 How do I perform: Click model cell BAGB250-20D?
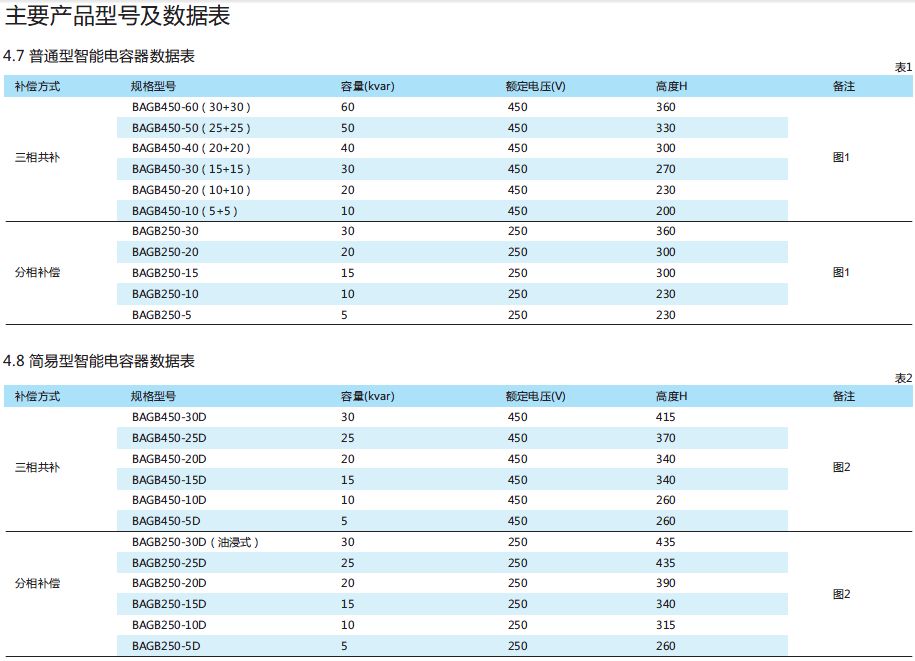169,583
